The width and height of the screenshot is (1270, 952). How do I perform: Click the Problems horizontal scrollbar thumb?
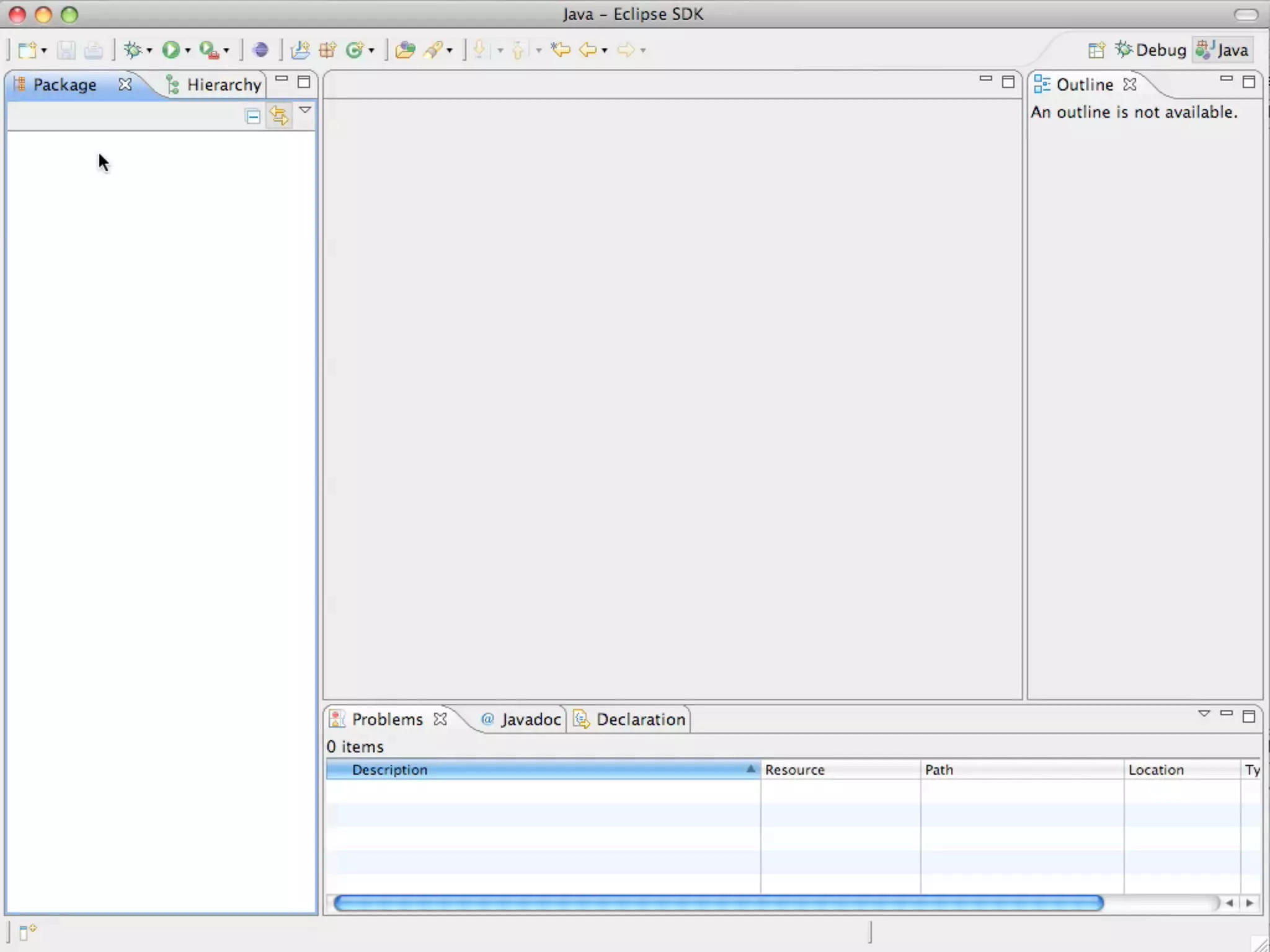point(719,903)
